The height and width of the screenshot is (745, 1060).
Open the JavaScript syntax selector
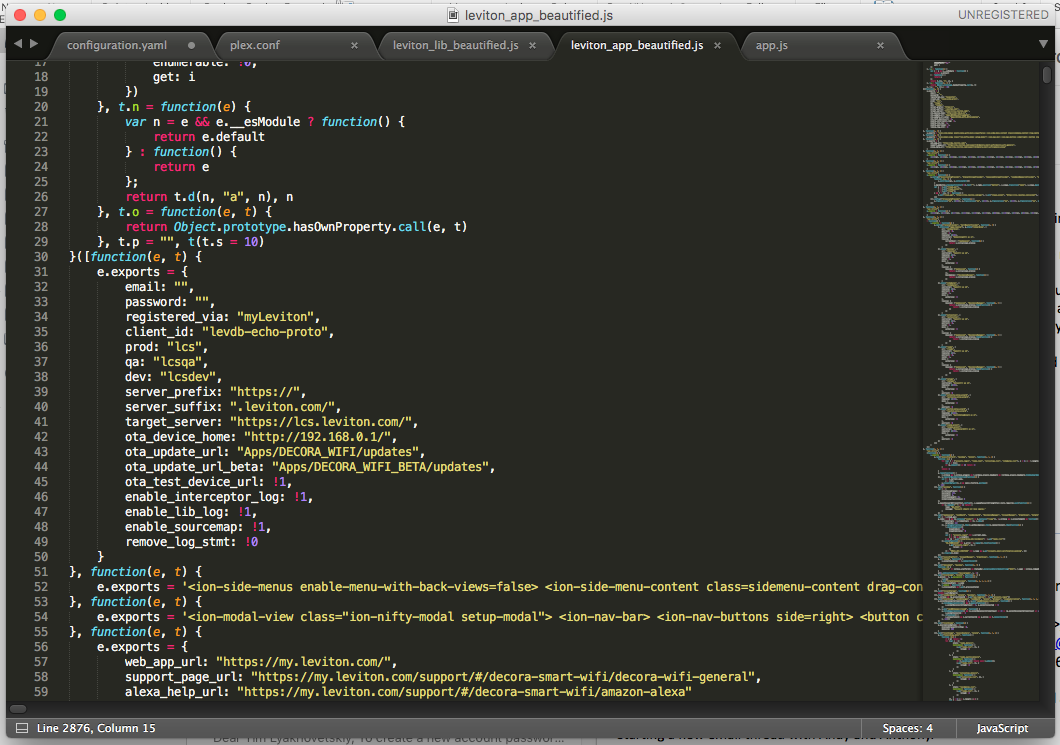click(x=1002, y=728)
